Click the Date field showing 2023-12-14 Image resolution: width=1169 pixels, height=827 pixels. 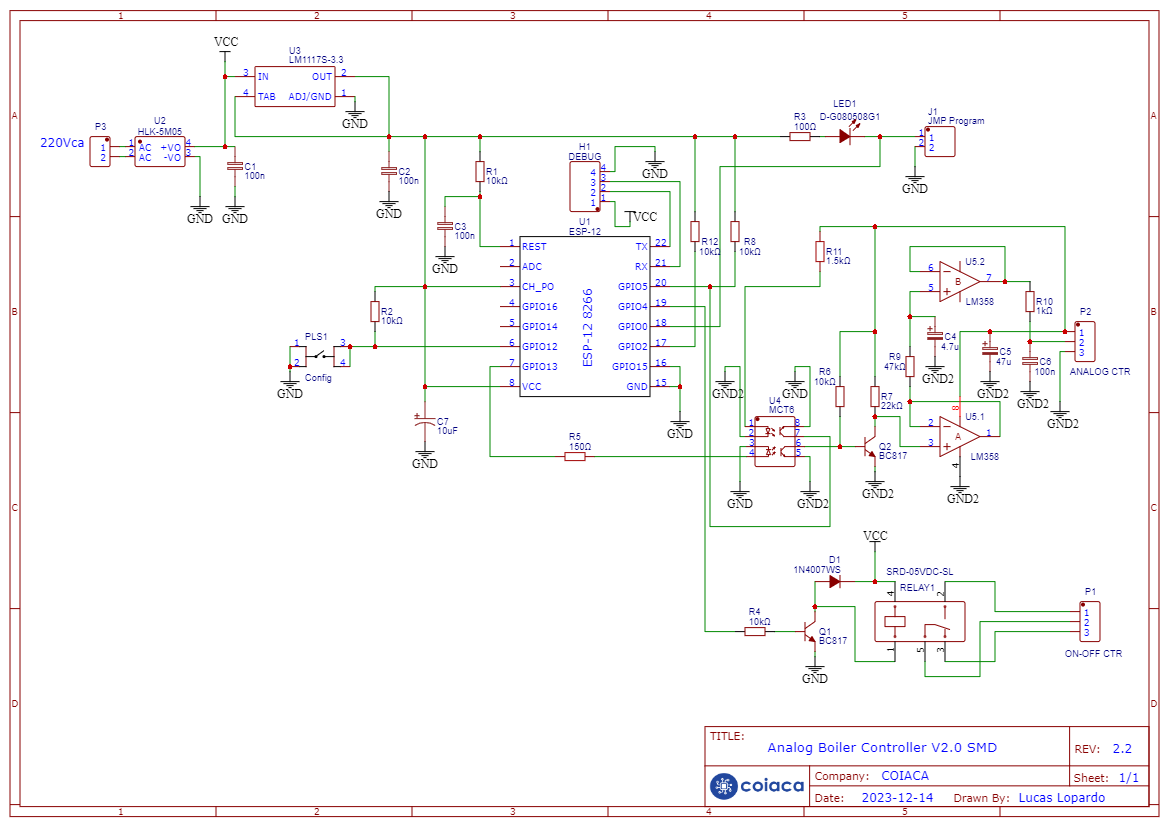pos(897,797)
